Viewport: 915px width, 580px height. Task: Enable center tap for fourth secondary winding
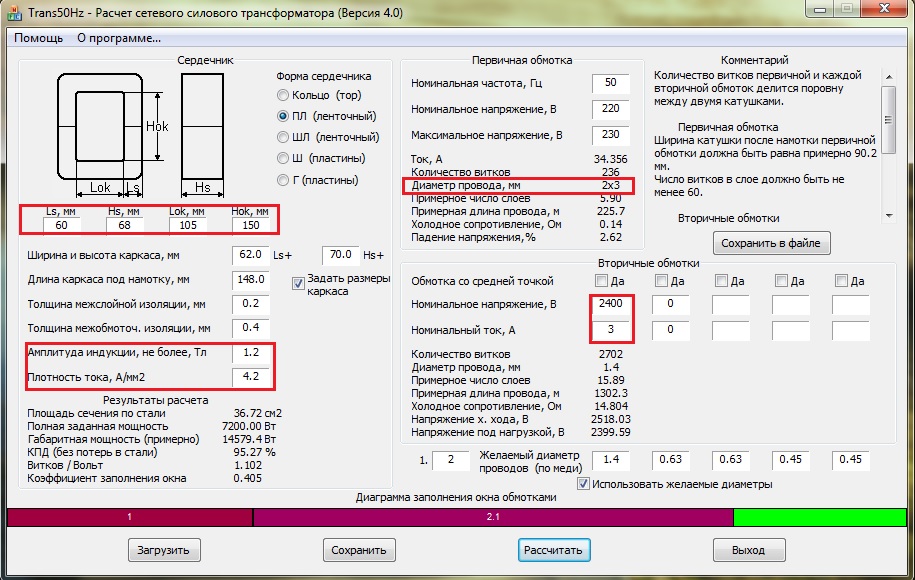781,281
